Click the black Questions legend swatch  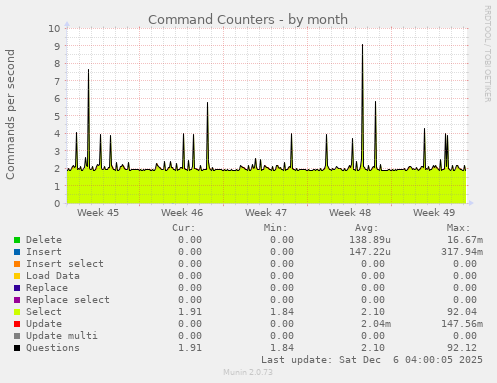coord(17,348)
